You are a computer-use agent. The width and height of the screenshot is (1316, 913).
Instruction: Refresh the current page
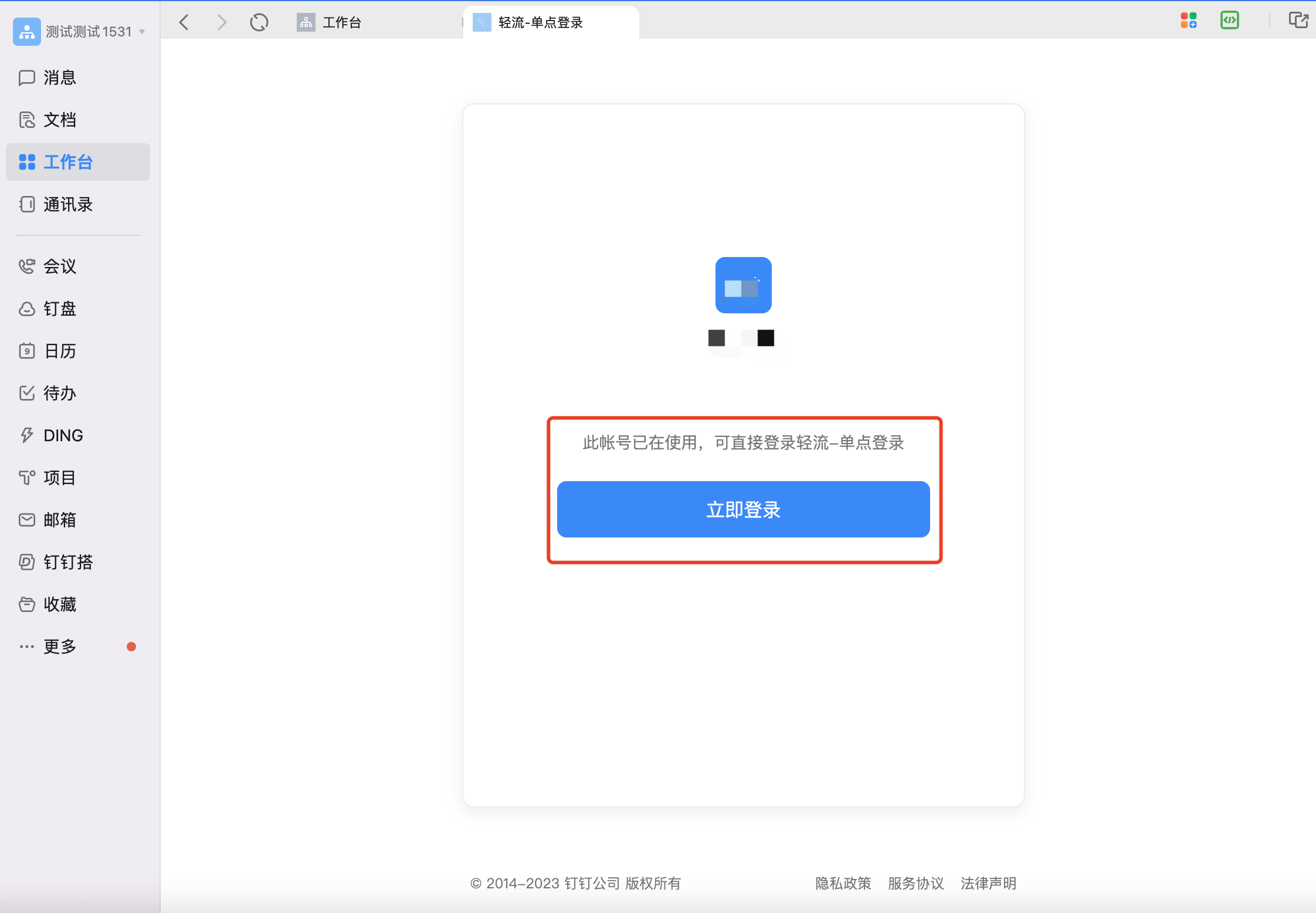tap(259, 22)
